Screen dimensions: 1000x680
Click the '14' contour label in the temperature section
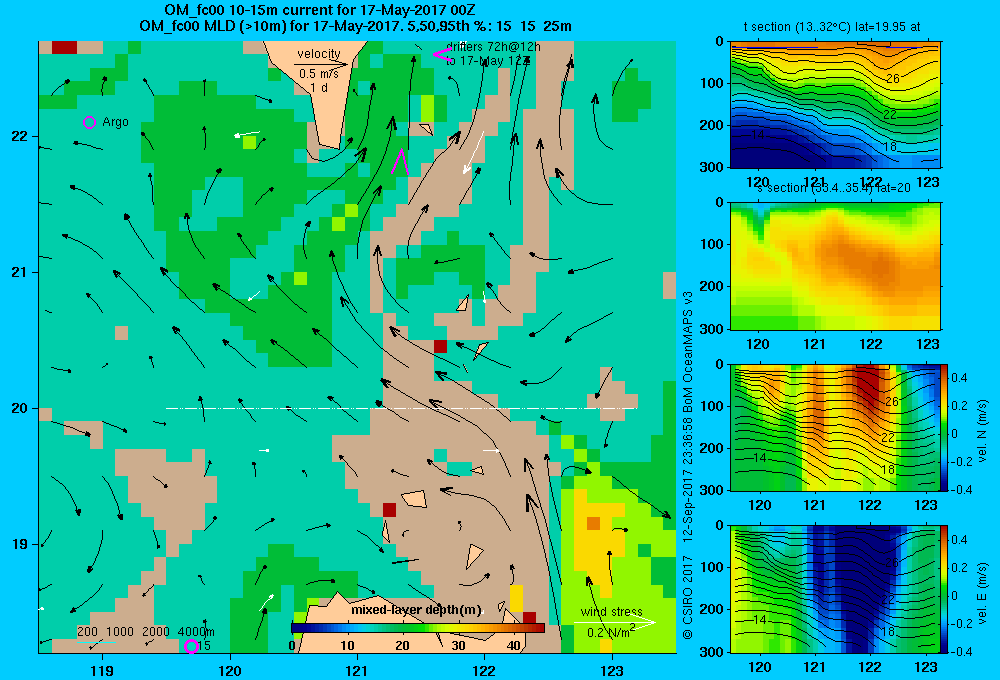(x=758, y=135)
